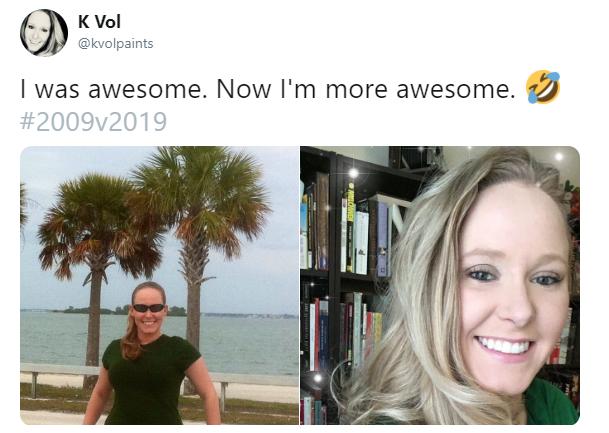
Task: Open K Vol's round profile avatar
Action: click(x=44, y=33)
